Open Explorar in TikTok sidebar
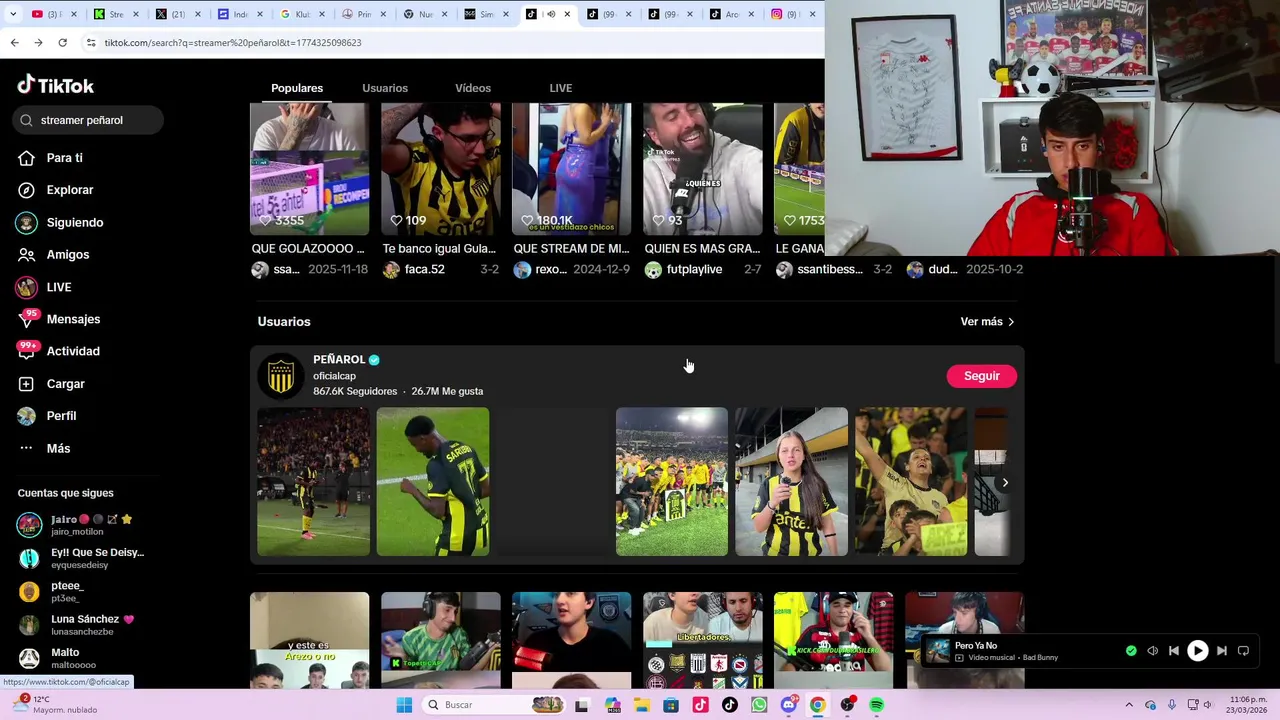The image size is (1280, 720). point(55,190)
